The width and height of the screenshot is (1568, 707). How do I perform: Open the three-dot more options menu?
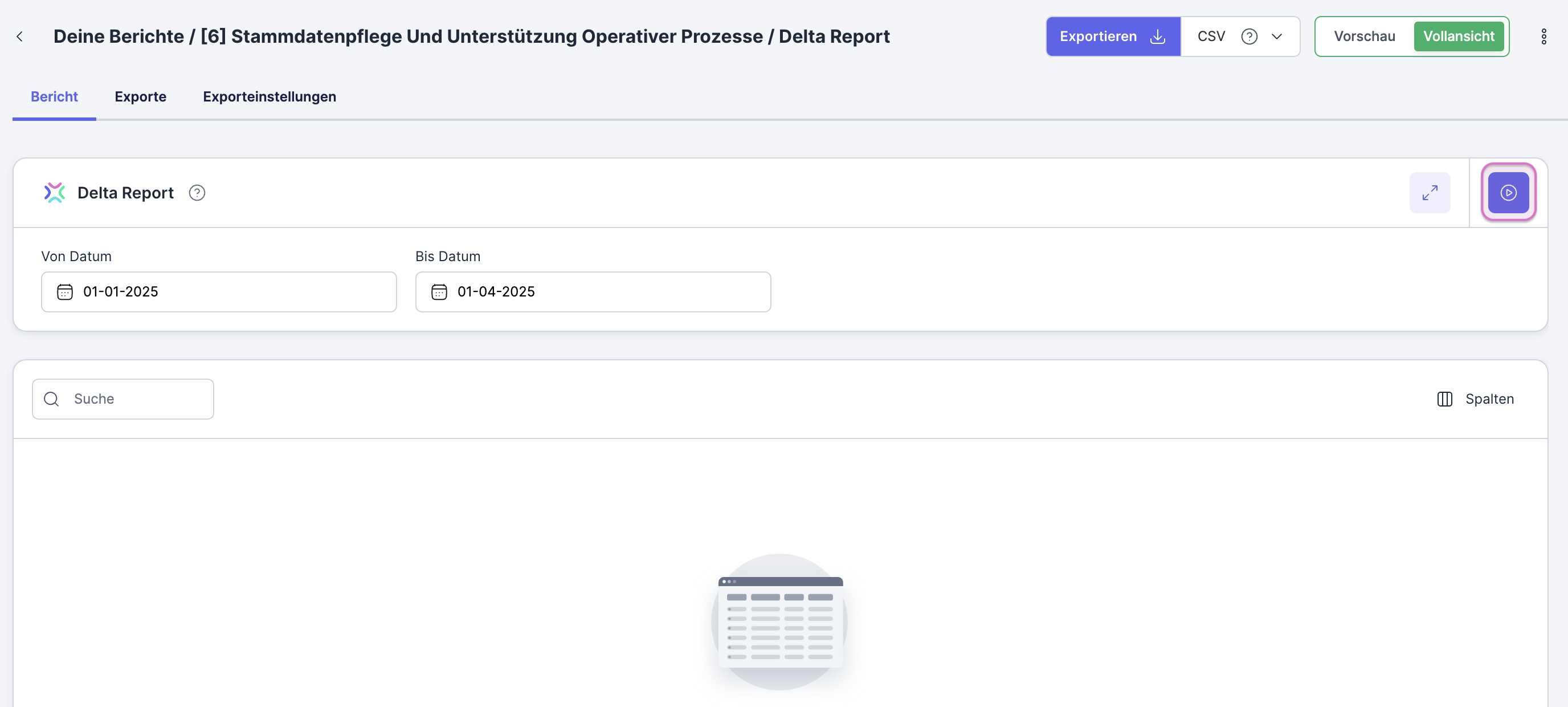pyautogui.click(x=1543, y=36)
